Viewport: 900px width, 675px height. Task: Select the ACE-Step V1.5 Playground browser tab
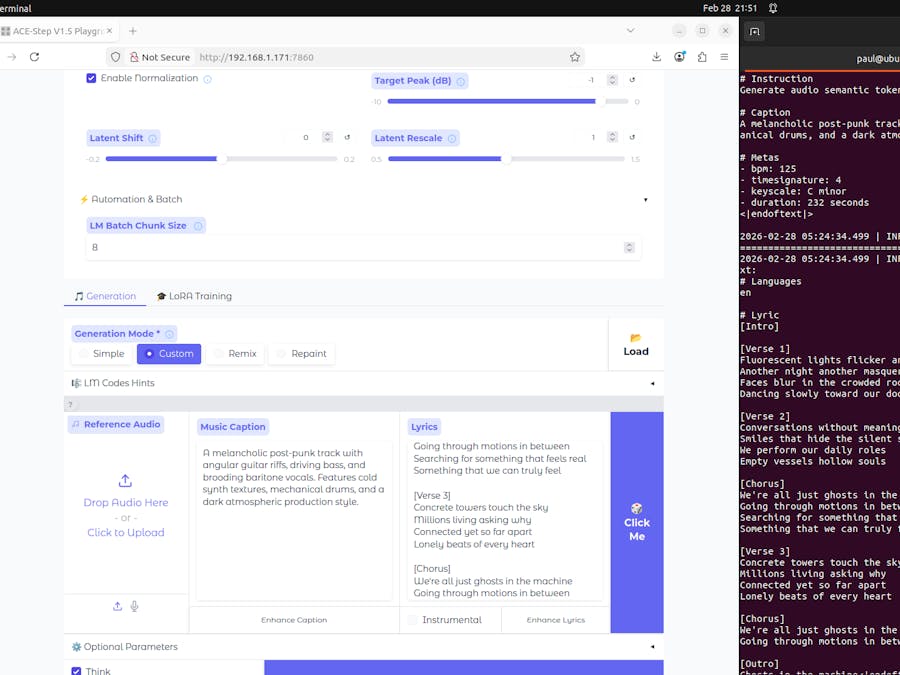click(x=56, y=31)
